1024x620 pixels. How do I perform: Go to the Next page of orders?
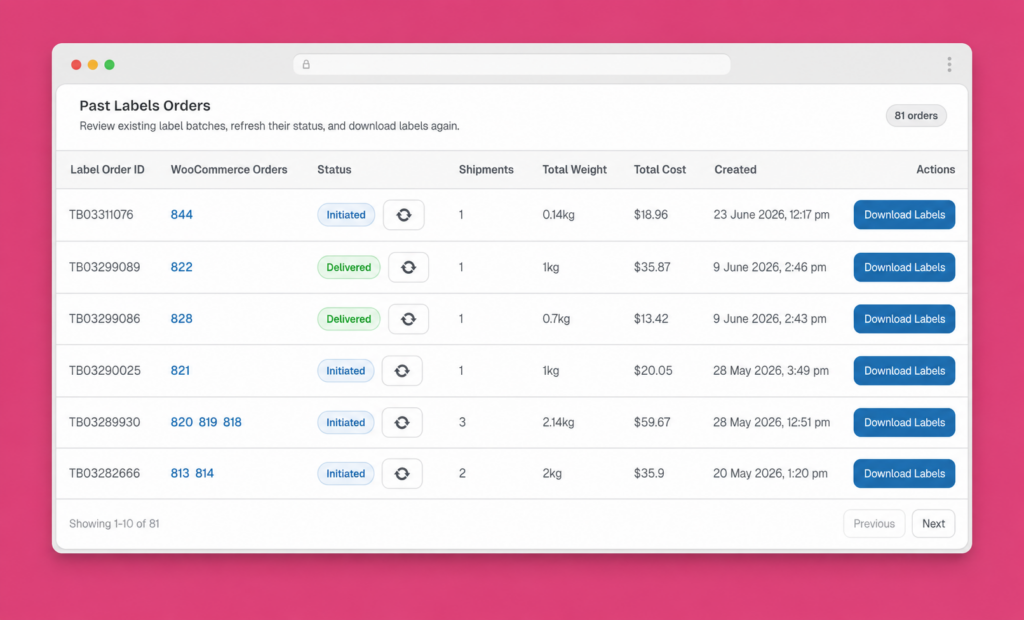933,523
